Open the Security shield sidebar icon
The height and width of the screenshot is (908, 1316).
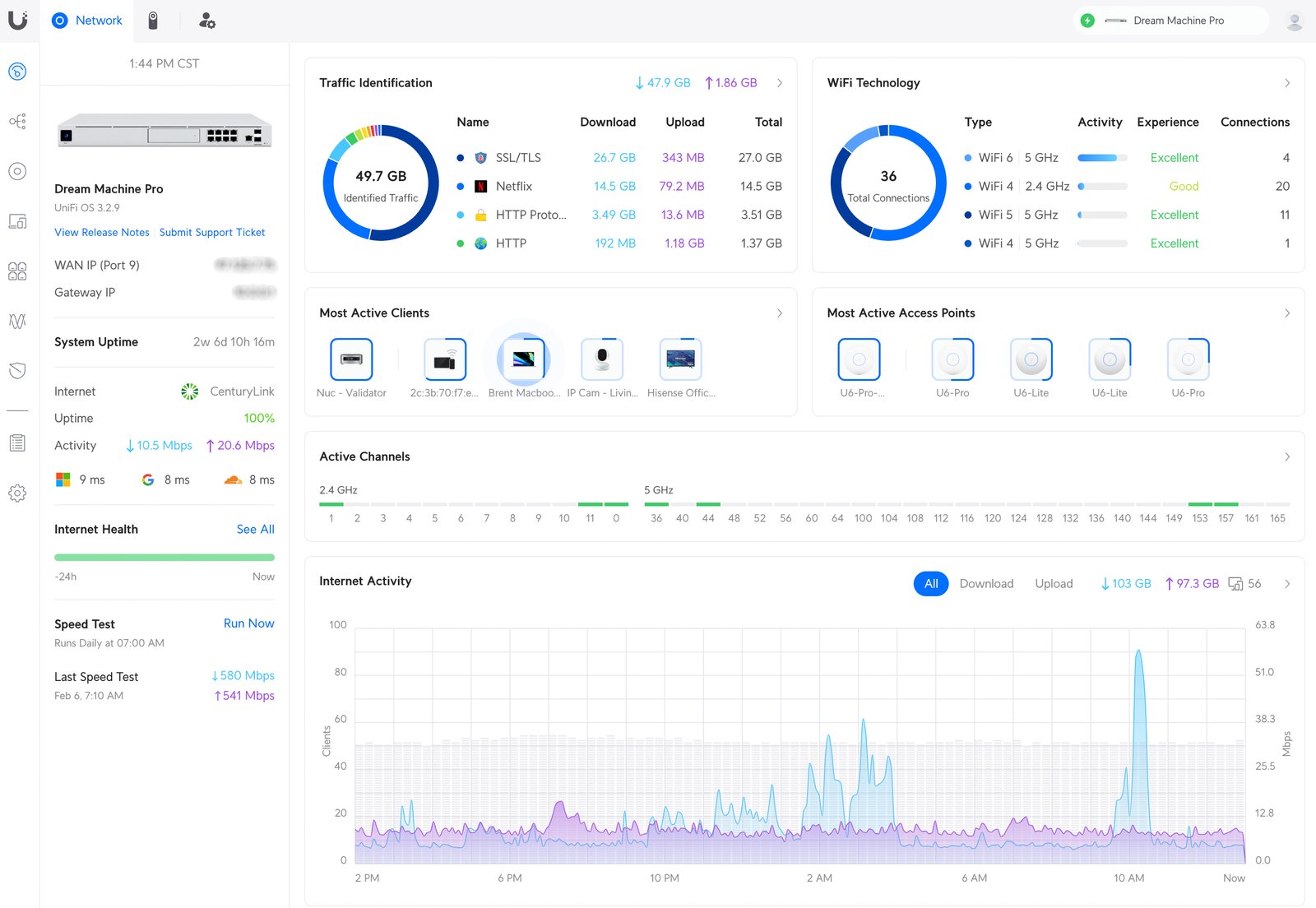pos(17,371)
